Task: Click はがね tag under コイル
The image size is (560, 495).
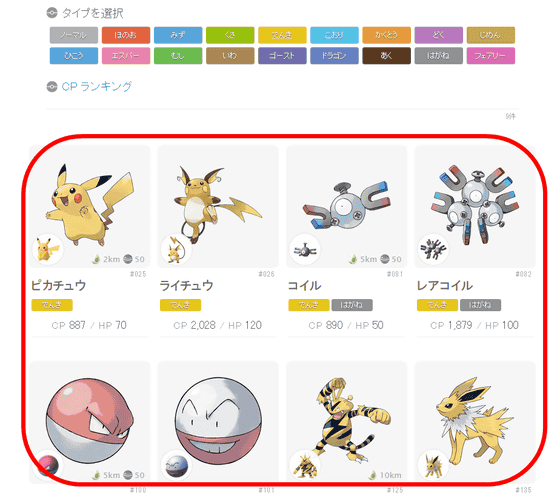Action: click(x=352, y=305)
